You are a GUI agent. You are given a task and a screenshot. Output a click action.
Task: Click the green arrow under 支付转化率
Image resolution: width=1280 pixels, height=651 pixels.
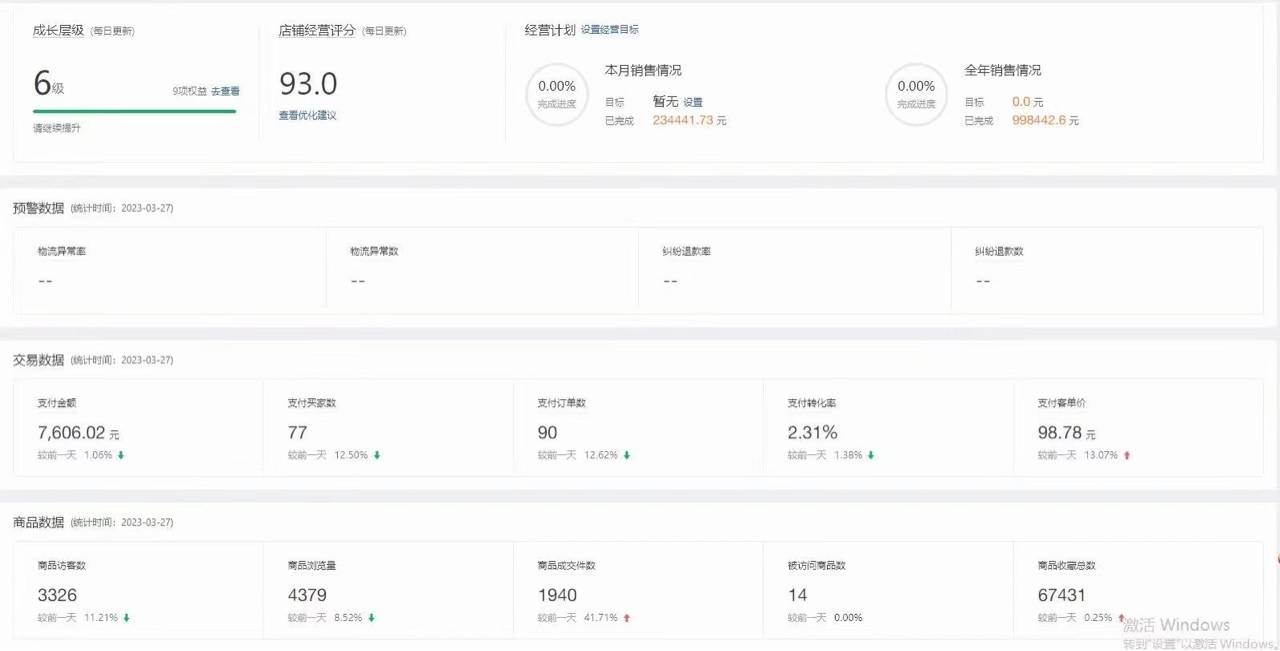[x=871, y=455]
